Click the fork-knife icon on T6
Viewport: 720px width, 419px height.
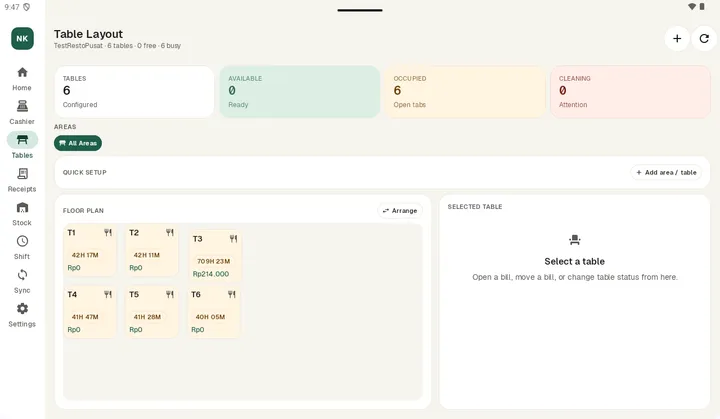(232, 294)
